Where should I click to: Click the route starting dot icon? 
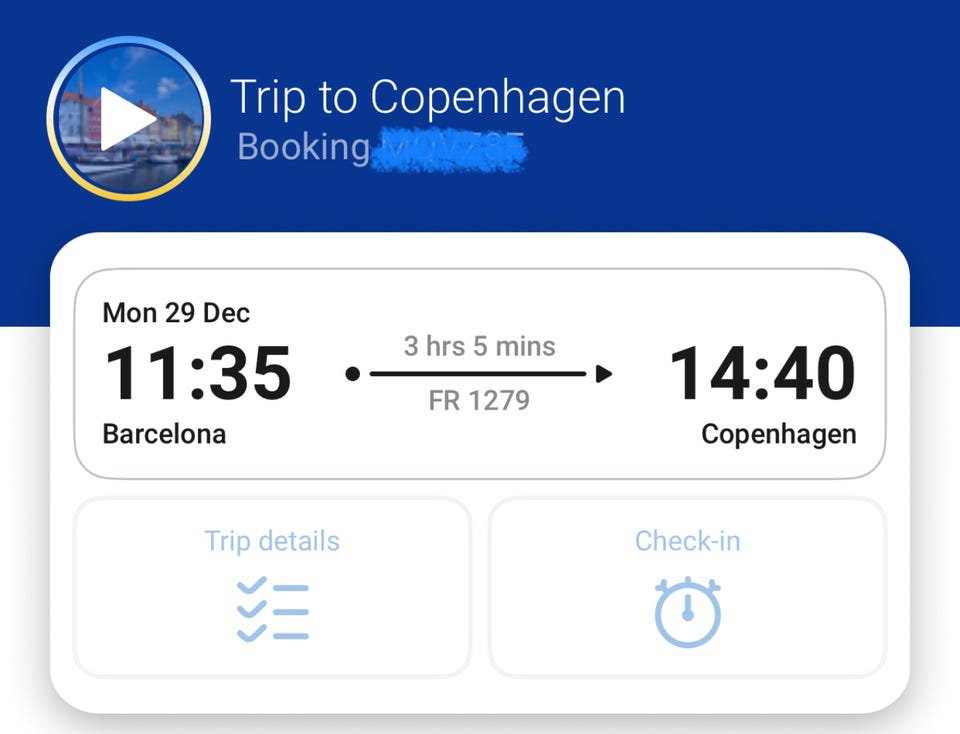(352, 374)
